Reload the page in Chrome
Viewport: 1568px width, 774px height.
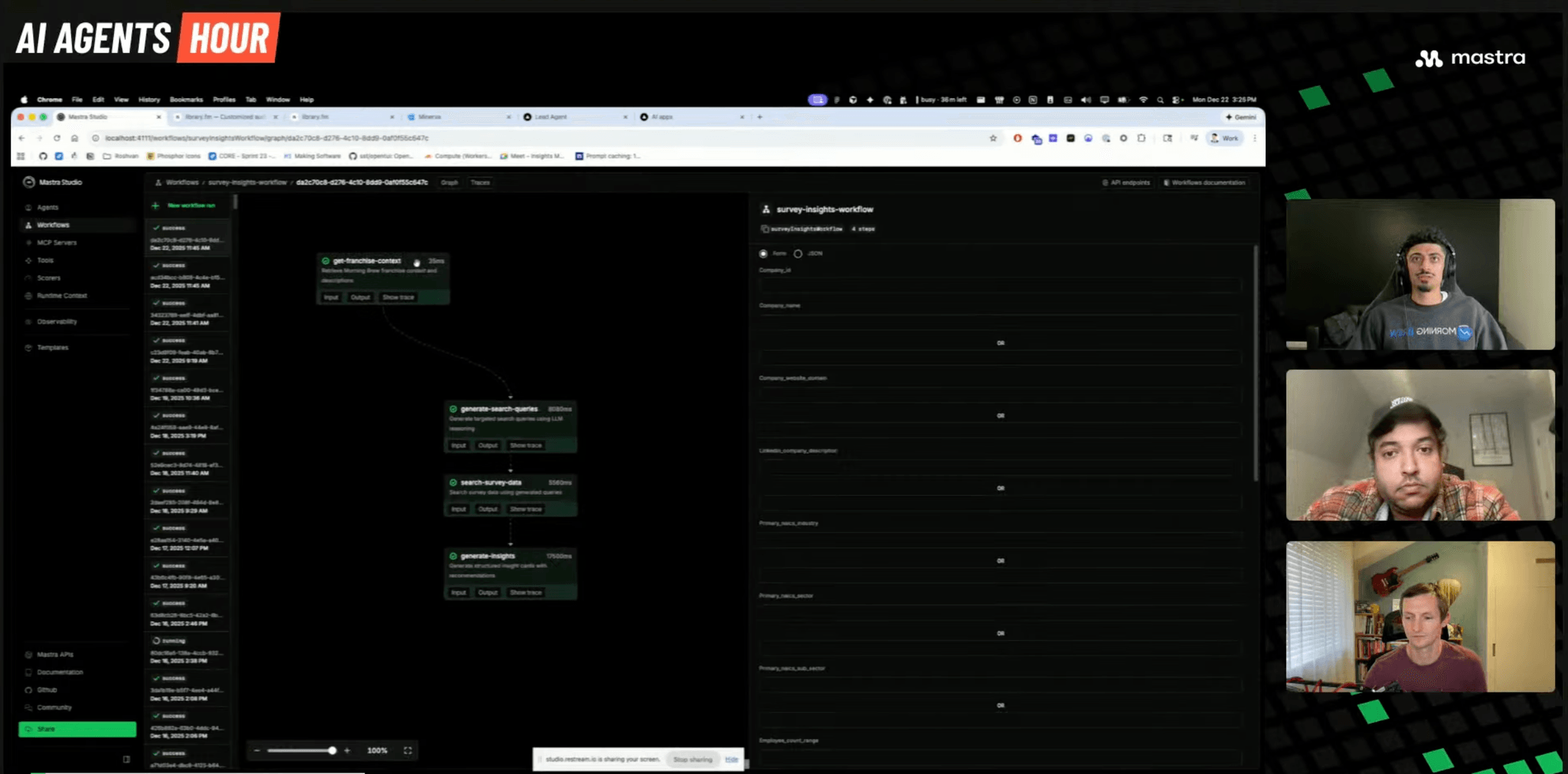tap(57, 139)
